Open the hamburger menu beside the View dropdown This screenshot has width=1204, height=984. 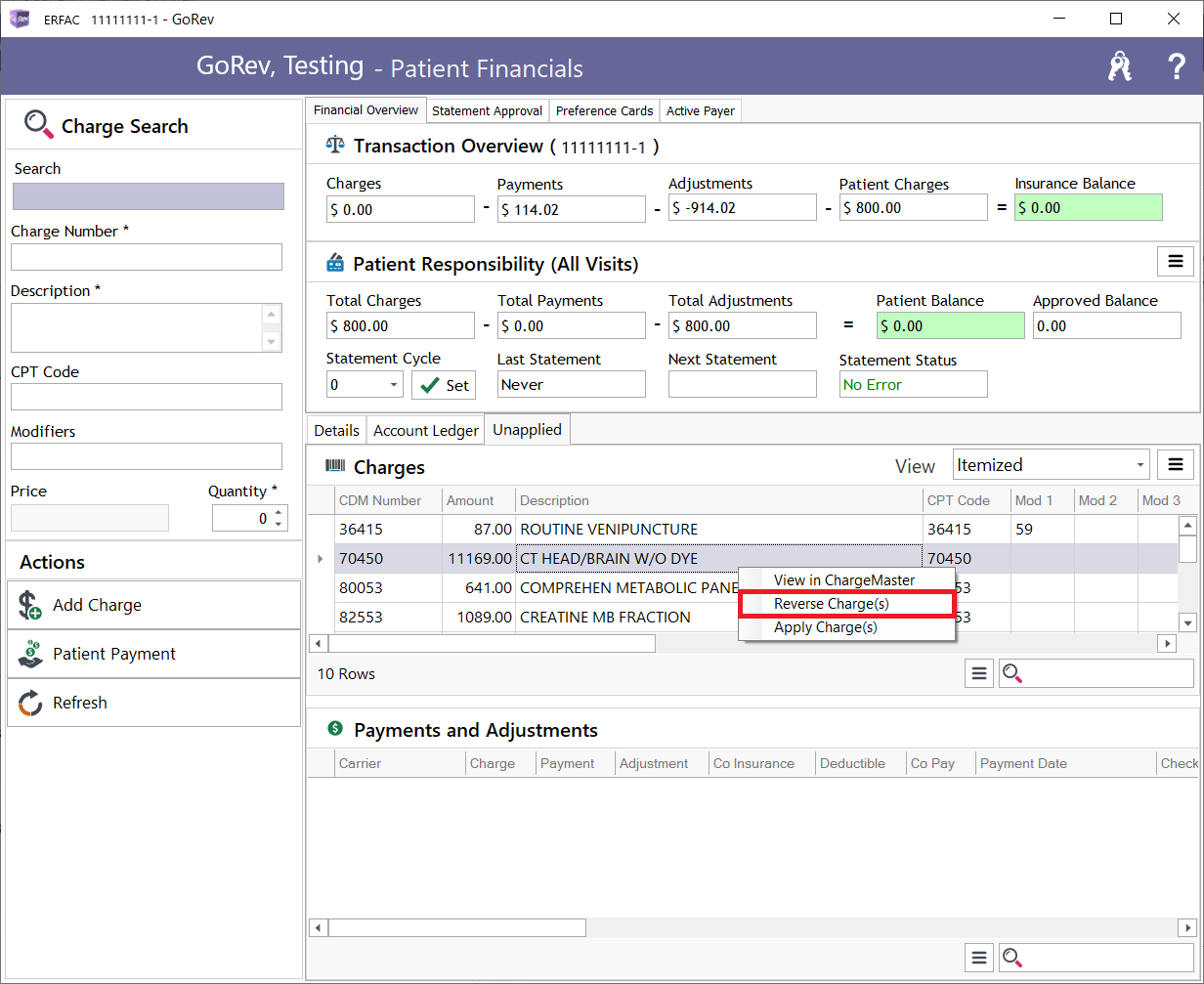pos(1176,464)
